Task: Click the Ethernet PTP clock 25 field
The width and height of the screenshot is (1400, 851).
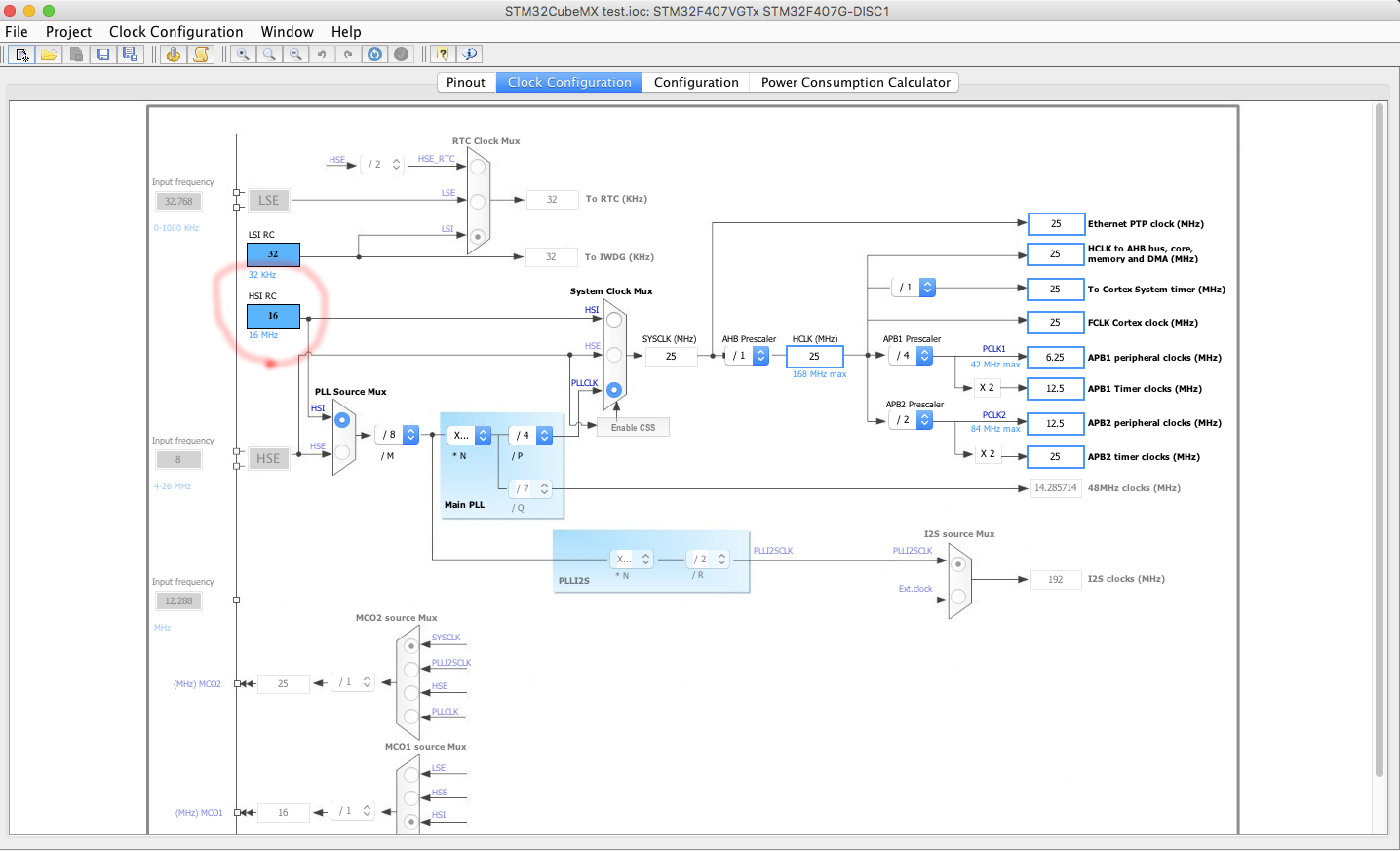Action: (x=1056, y=224)
